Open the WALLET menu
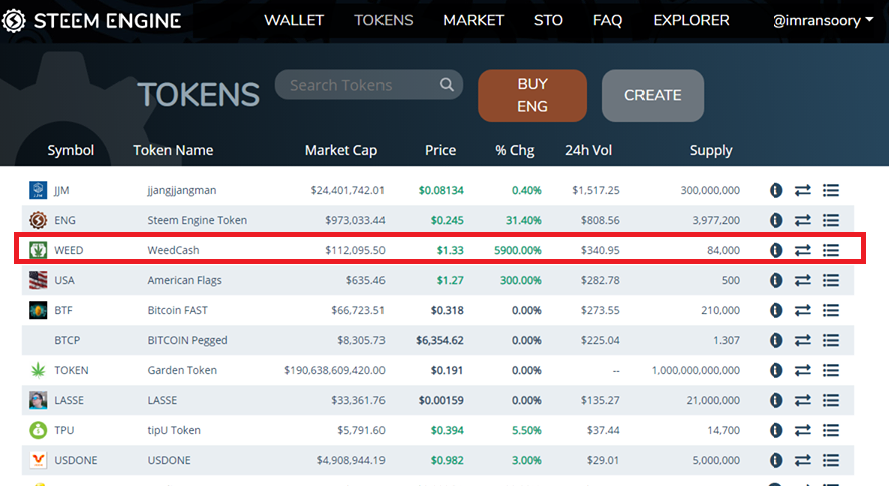Viewport: 889px width, 486px height. (x=294, y=20)
